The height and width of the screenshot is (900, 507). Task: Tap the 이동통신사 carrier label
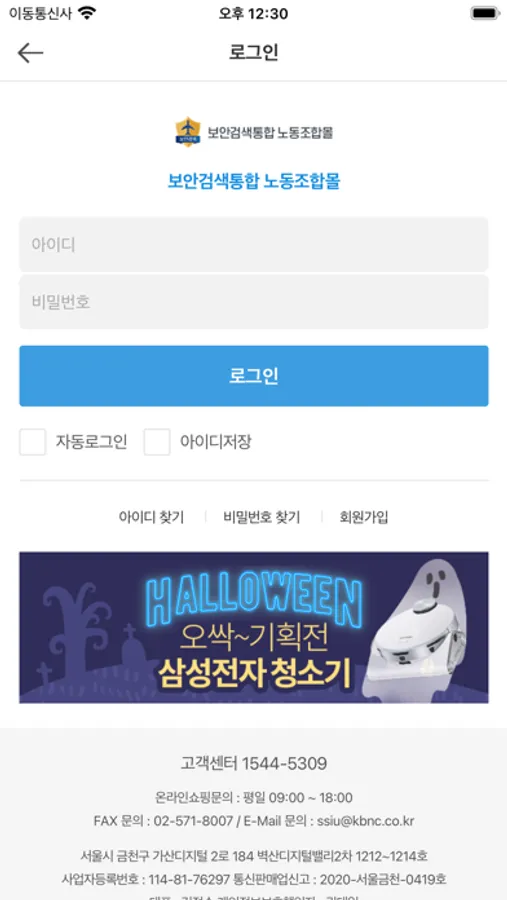tap(40, 13)
